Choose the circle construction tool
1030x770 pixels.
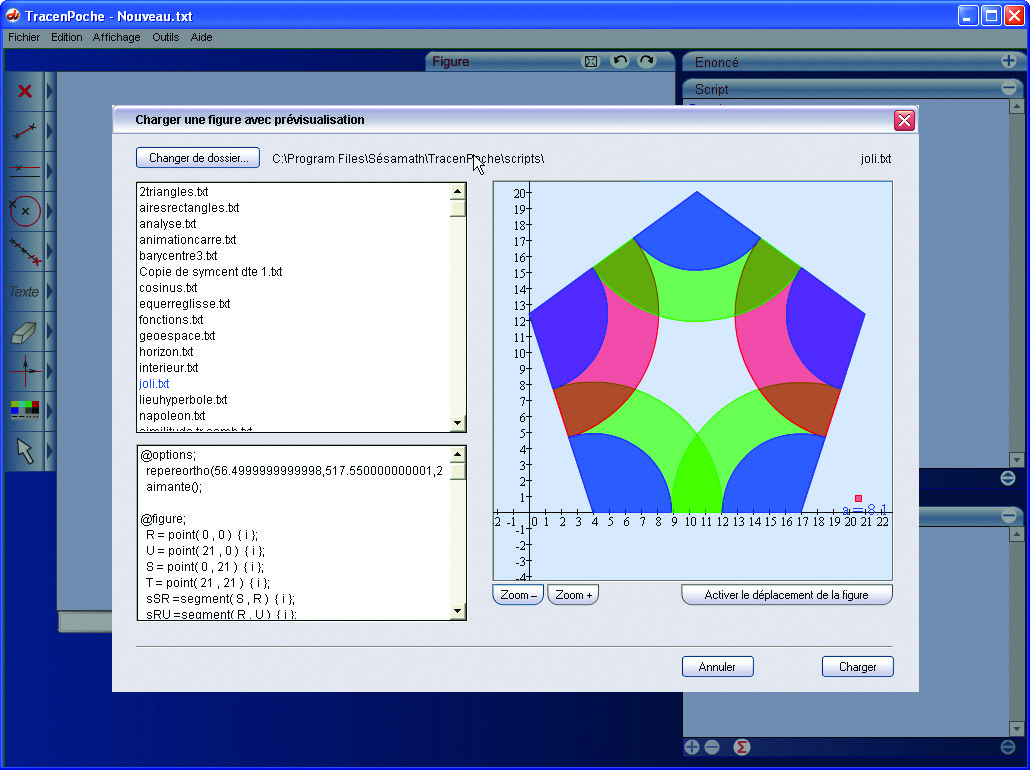pyautogui.click(x=25, y=211)
